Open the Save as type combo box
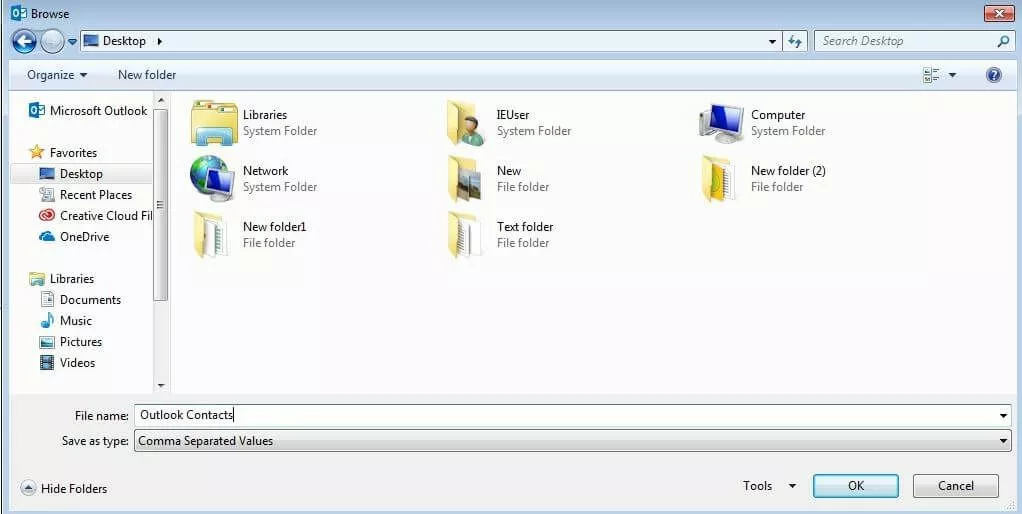This screenshot has width=1022, height=514. [x=573, y=441]
